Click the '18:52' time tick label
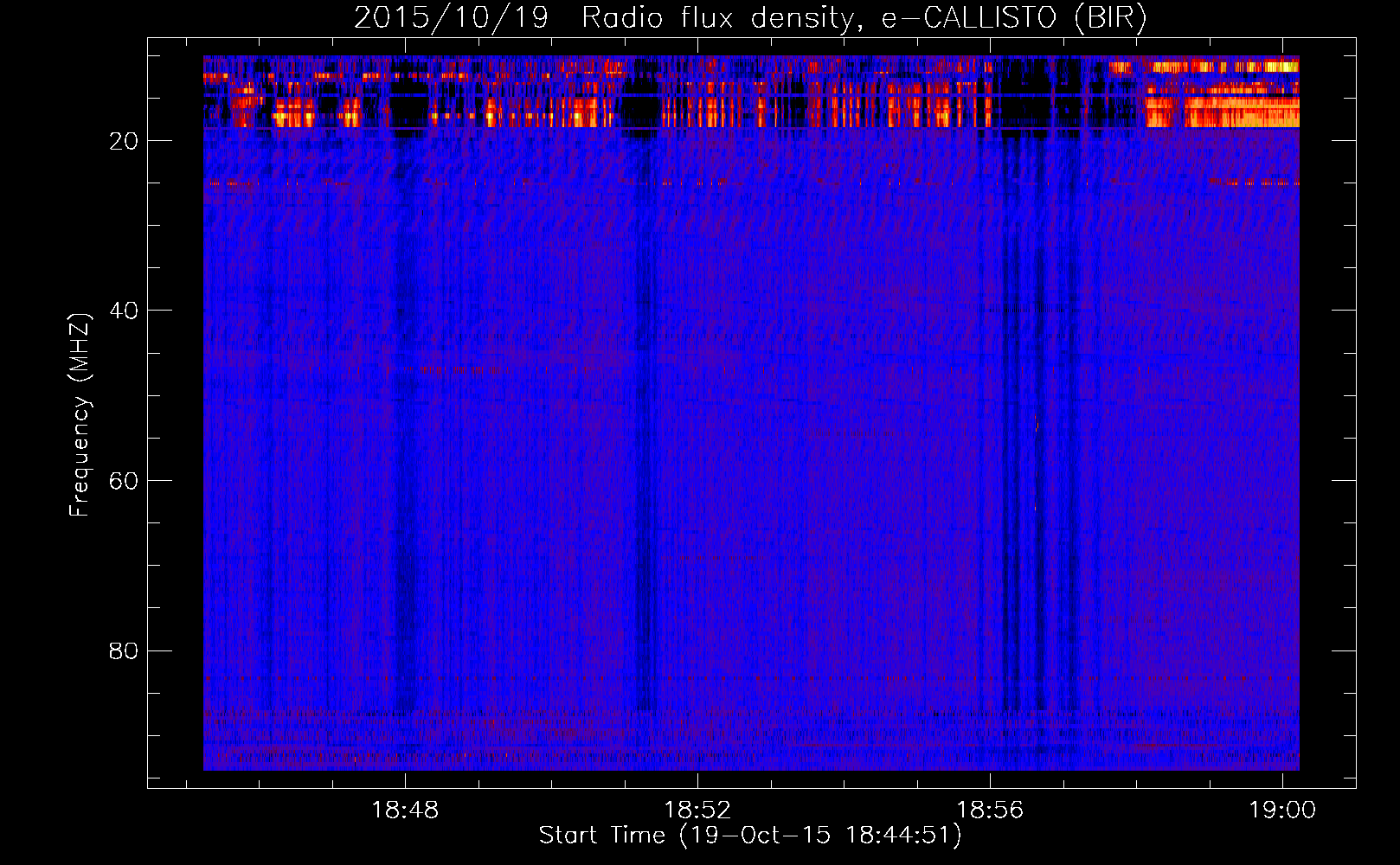The height and width of the screenshot is (865, 1400). [x=697, y=811]
